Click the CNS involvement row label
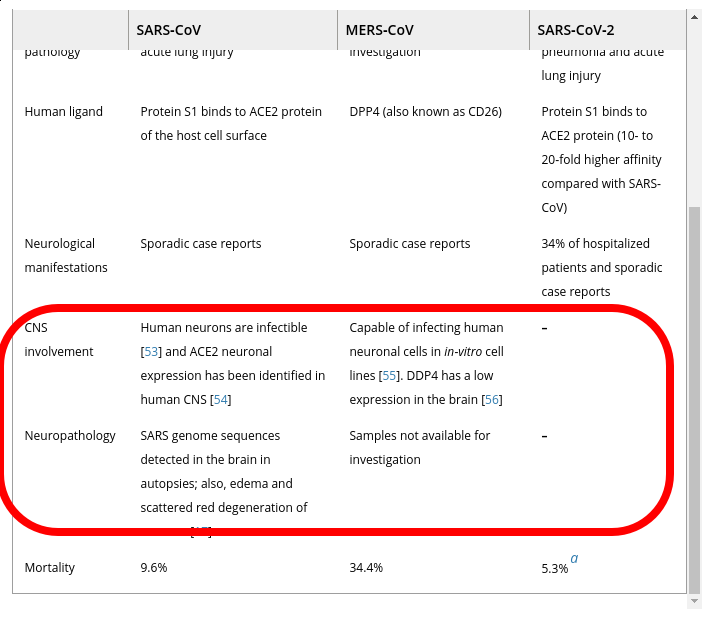The height and width of the screenshot is (619, 718). tap(59, 340)
